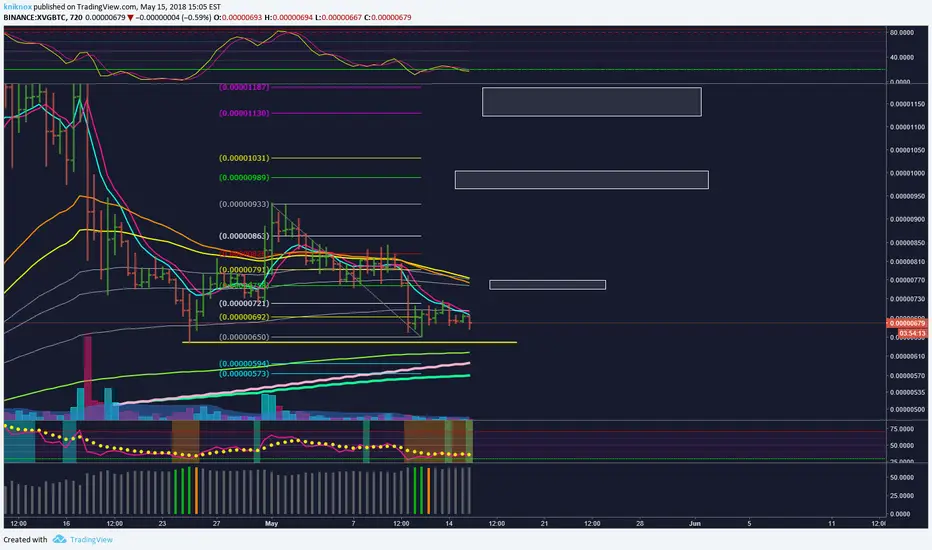Click the 0.00000850 price axis label
The image size is (932, 550).
[x=907, y=243]
